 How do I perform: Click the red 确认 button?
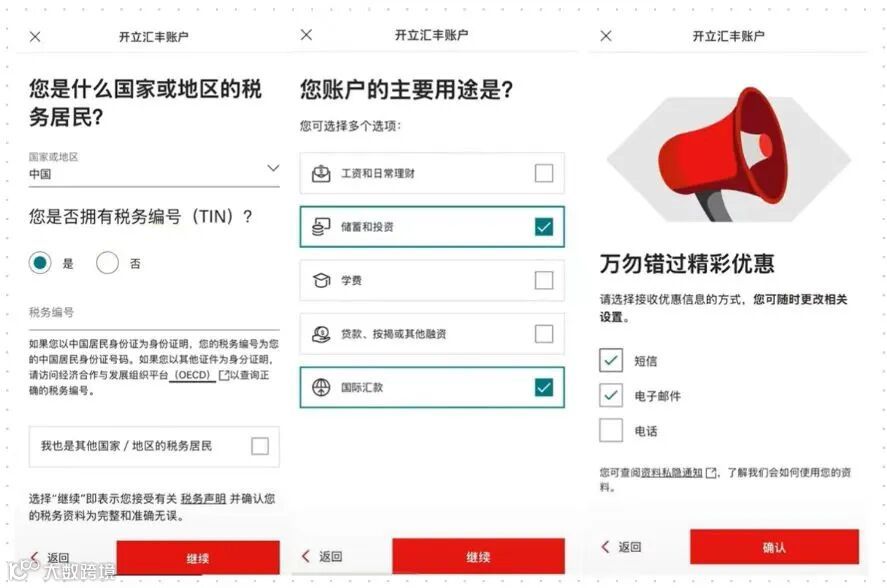(x=774, y=547)
